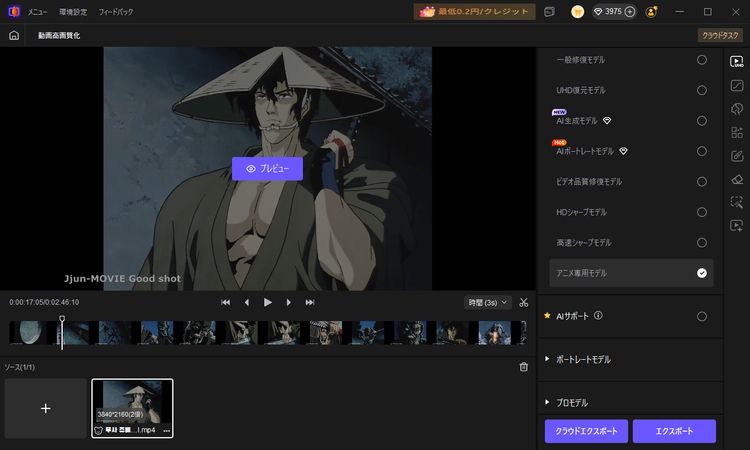
Task: Open 環境設定 menu
Action: point(73,12)
